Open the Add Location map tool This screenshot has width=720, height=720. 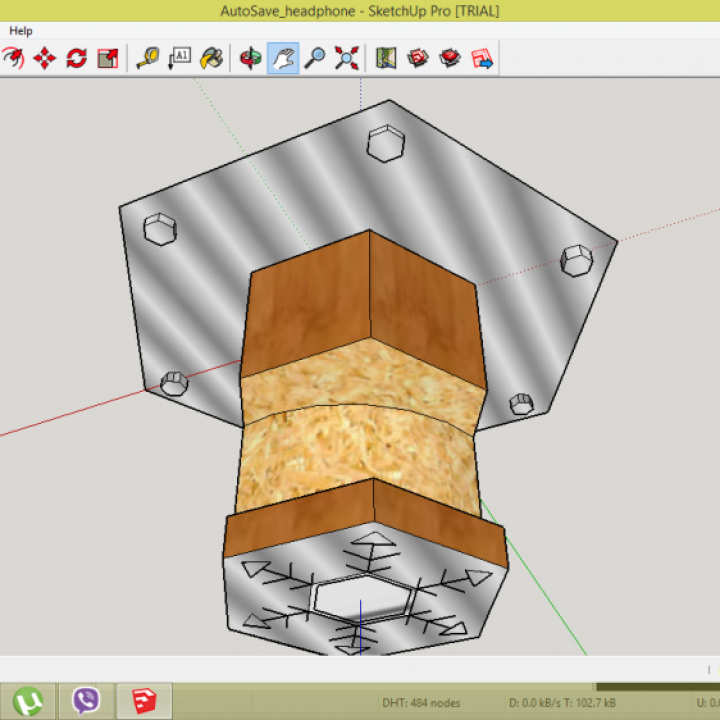(386, 58)
